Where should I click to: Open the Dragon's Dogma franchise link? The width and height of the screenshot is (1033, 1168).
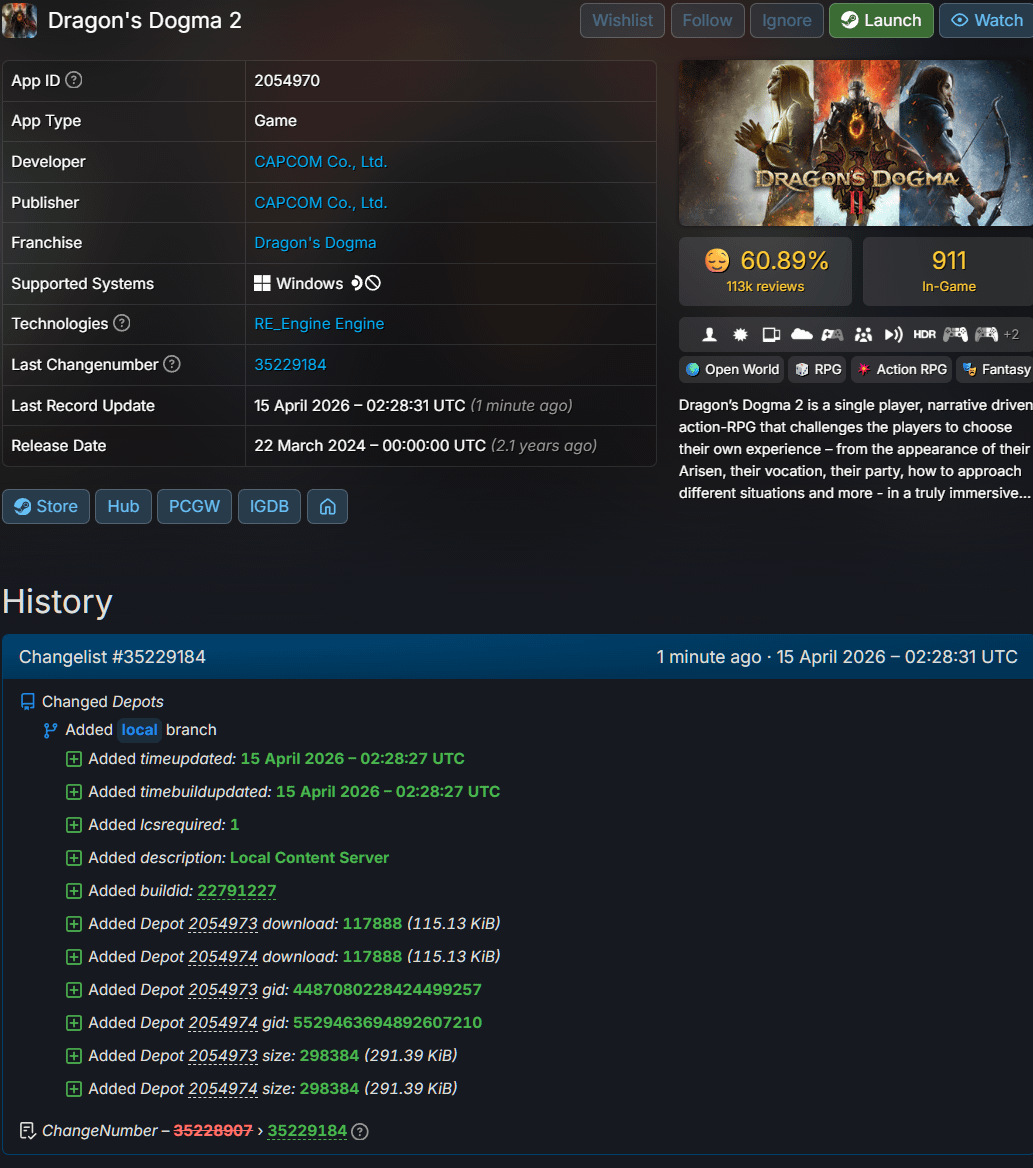coord(315,243)
